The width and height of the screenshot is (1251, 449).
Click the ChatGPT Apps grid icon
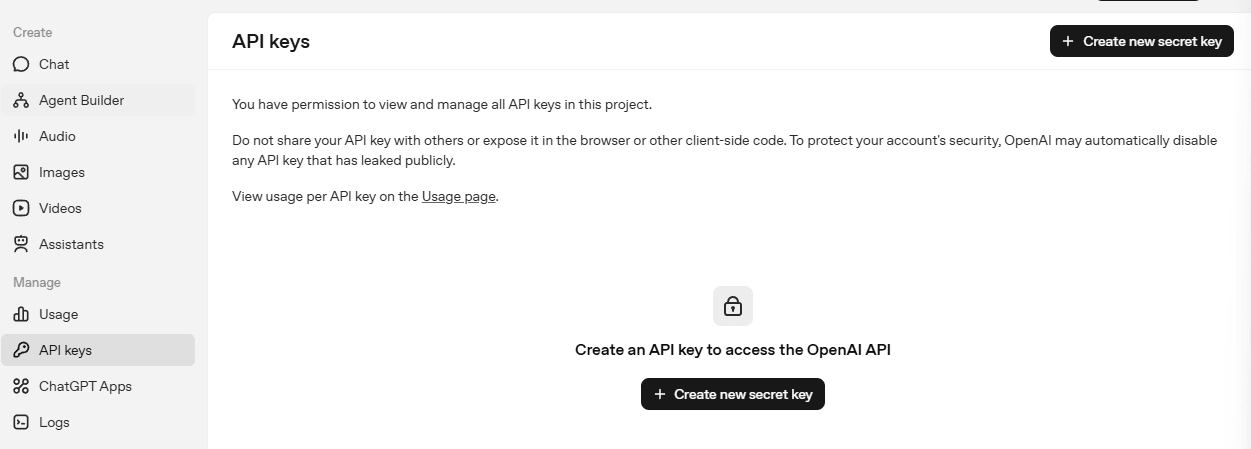pos(21,386)
